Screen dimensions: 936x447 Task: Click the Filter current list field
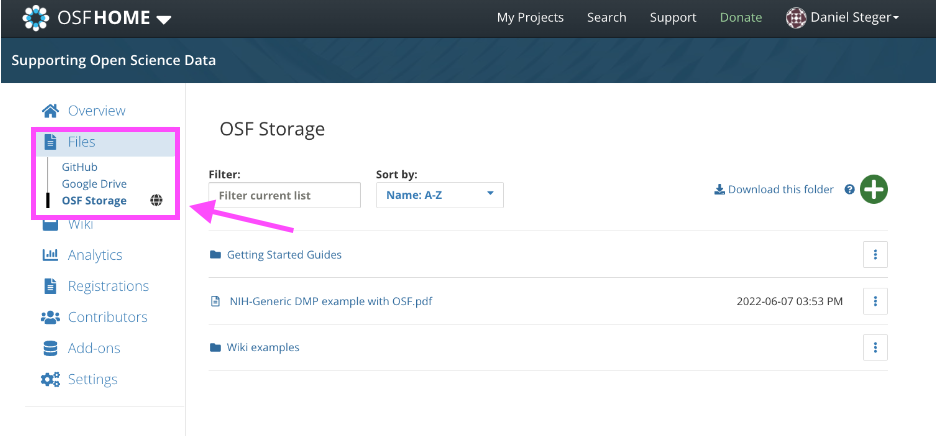[x=285, y=195]
